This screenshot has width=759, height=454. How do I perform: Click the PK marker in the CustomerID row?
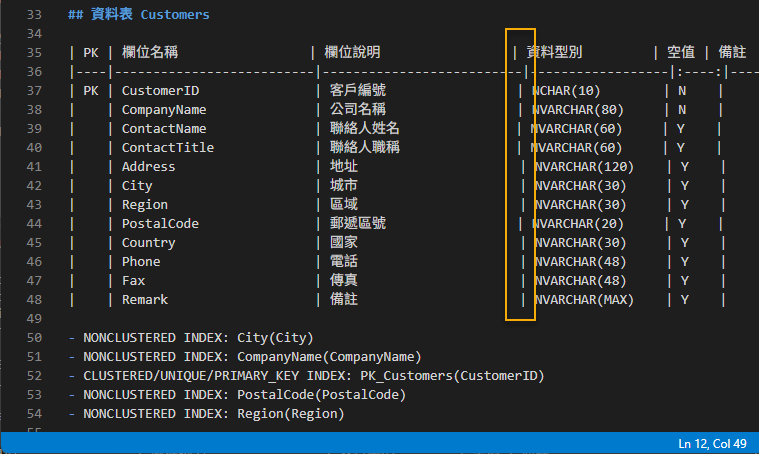[90, 90]
